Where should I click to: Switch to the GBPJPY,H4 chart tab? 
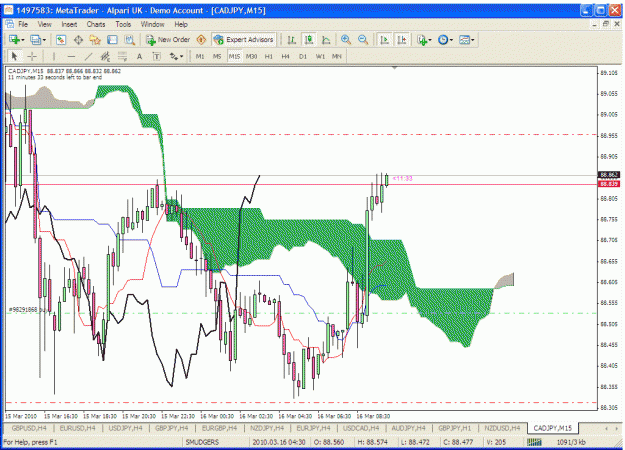171,428
